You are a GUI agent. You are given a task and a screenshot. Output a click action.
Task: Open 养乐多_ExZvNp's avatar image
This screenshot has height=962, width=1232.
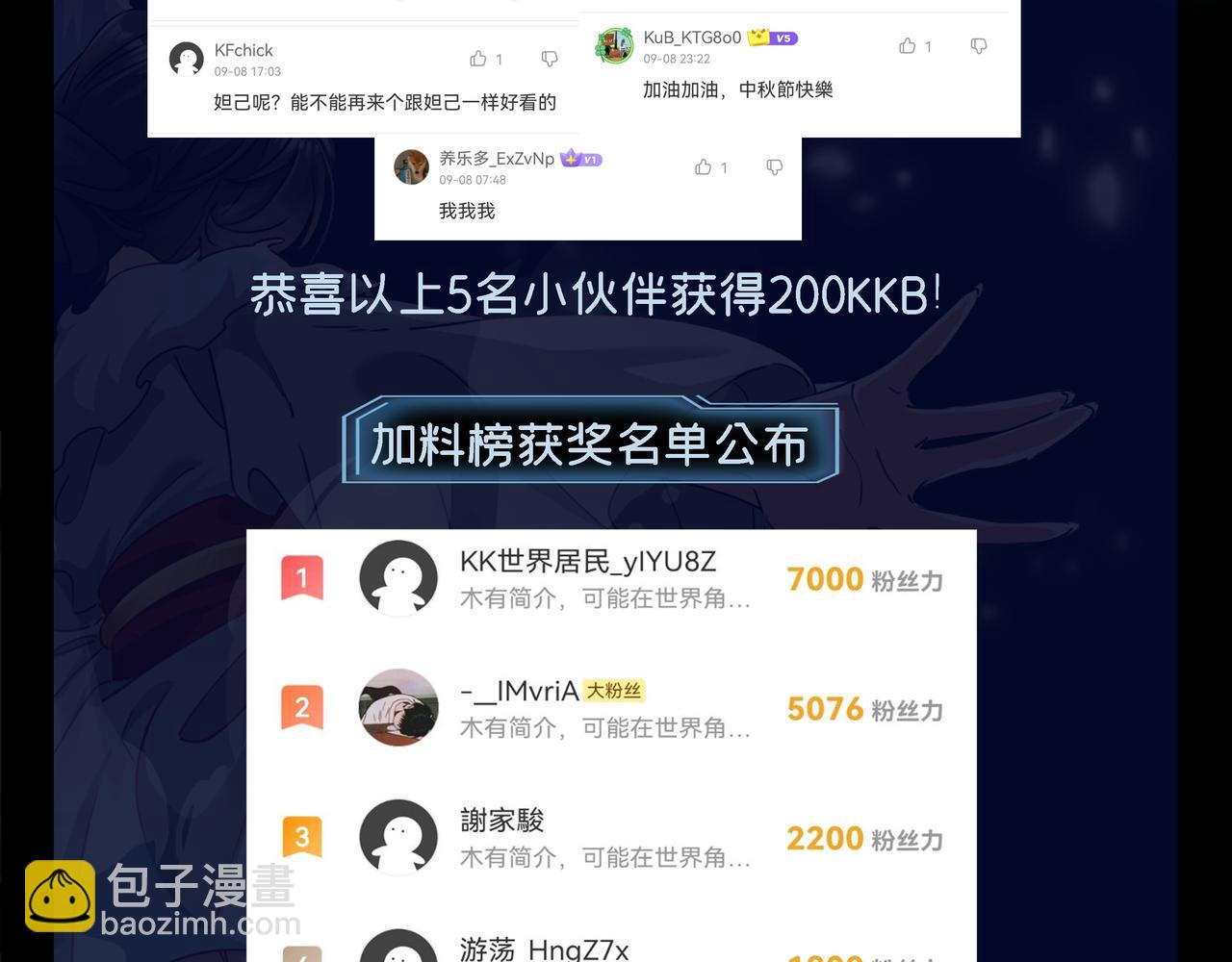412,166
